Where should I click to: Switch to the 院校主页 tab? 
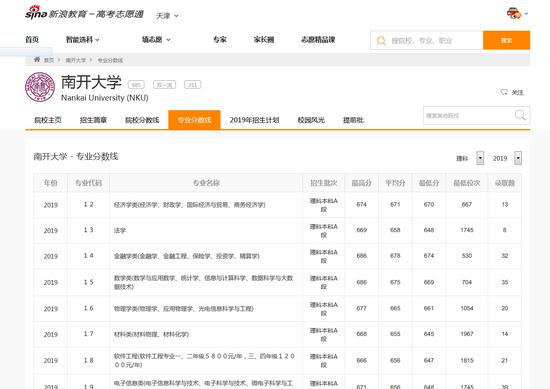(x=48, y=120)
